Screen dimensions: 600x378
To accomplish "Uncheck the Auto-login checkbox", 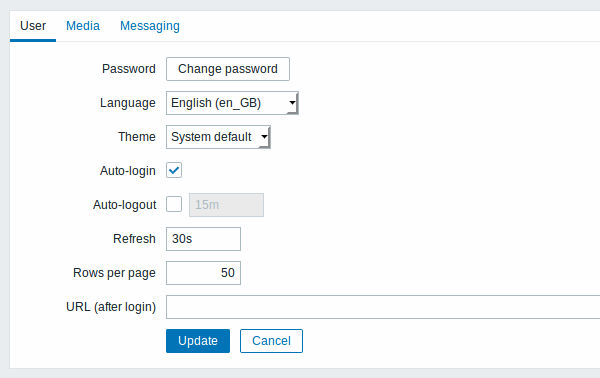I will 174,171.
